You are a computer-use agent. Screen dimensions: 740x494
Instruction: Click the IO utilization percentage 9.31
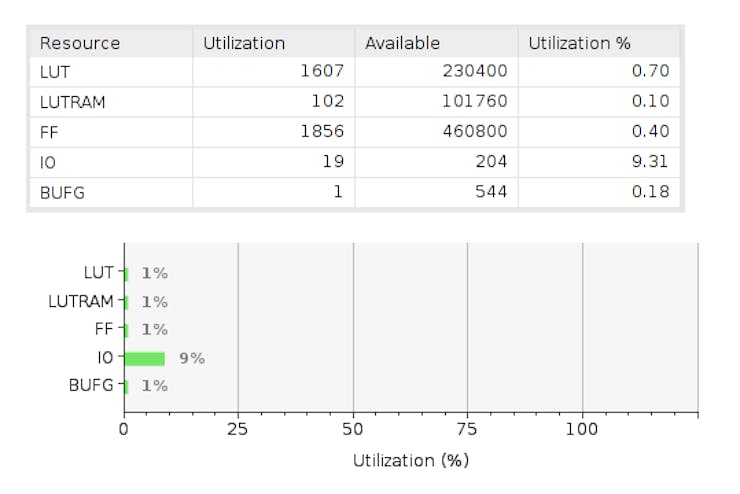pyautogui.click(x=651, y=161)
